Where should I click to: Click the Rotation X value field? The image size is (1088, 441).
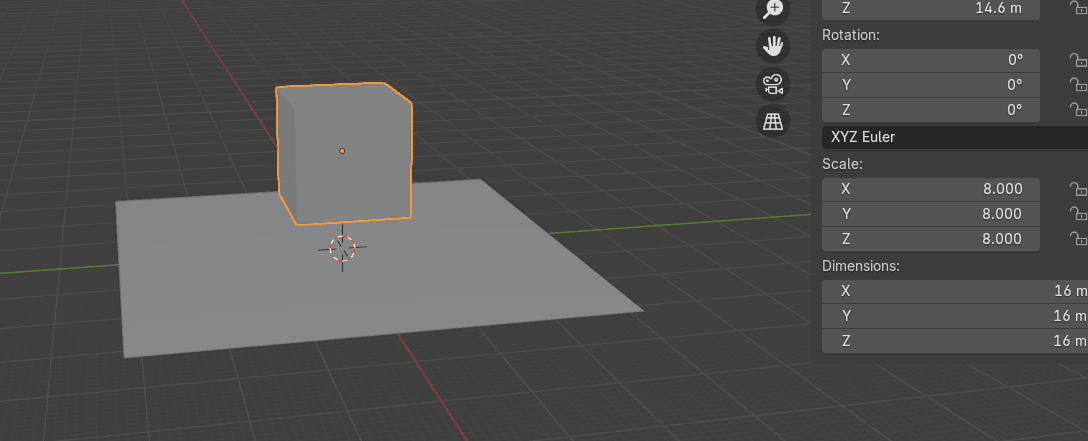click(930, 60)
